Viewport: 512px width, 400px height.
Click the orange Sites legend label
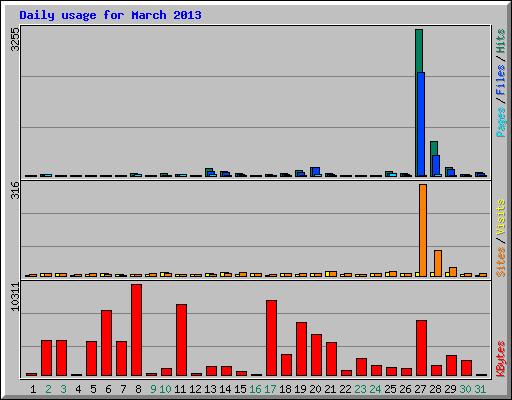(501, 262)
